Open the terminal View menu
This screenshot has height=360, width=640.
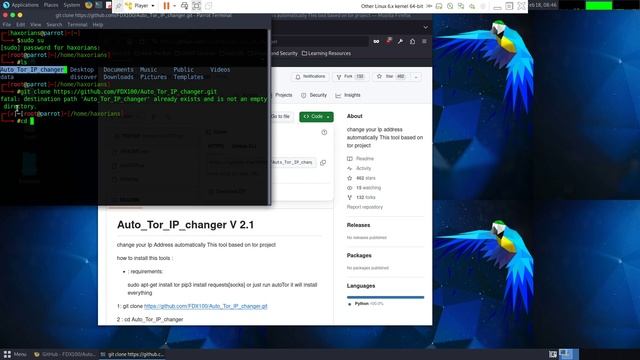[x=36, y=25]
